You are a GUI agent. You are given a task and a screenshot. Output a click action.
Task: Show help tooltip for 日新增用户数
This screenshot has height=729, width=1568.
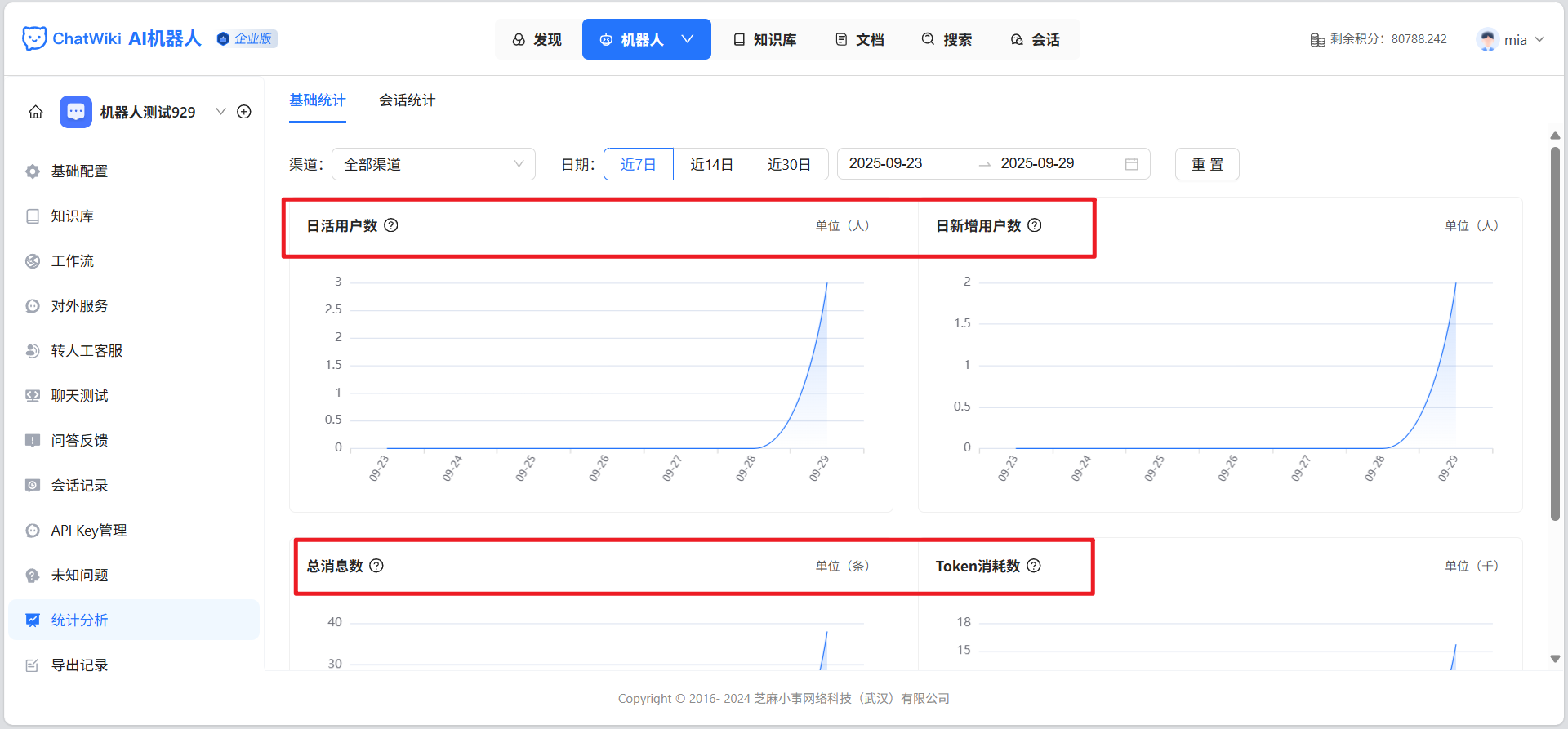click(1035, 225)
